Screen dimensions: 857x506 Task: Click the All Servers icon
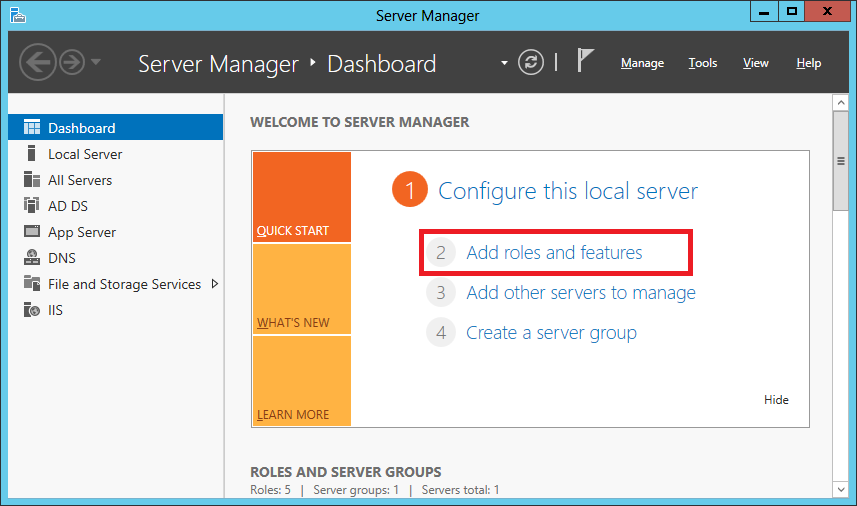(x=32, y=180)
